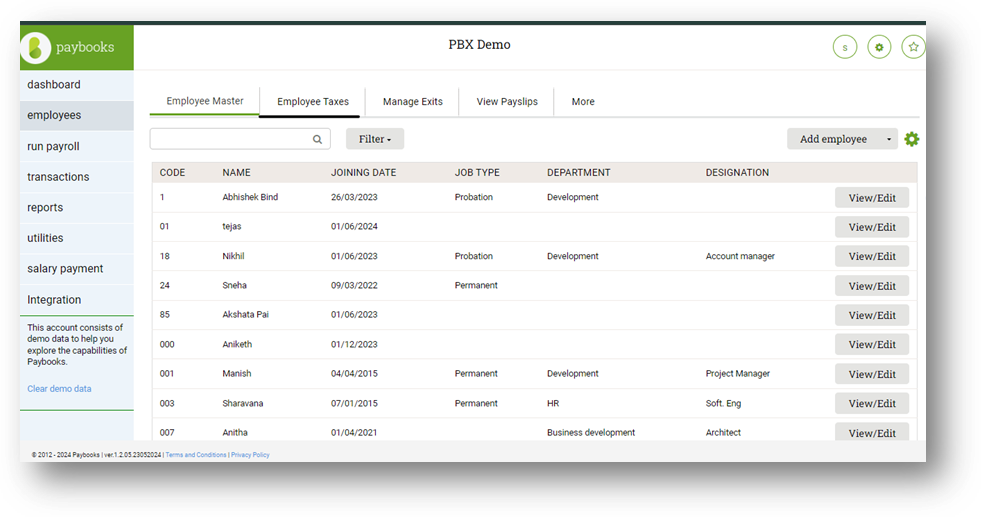The height and width of the screenshot is (517, 981).
Task: Click joining date 26/03/2023
Action: click(354, 197)
